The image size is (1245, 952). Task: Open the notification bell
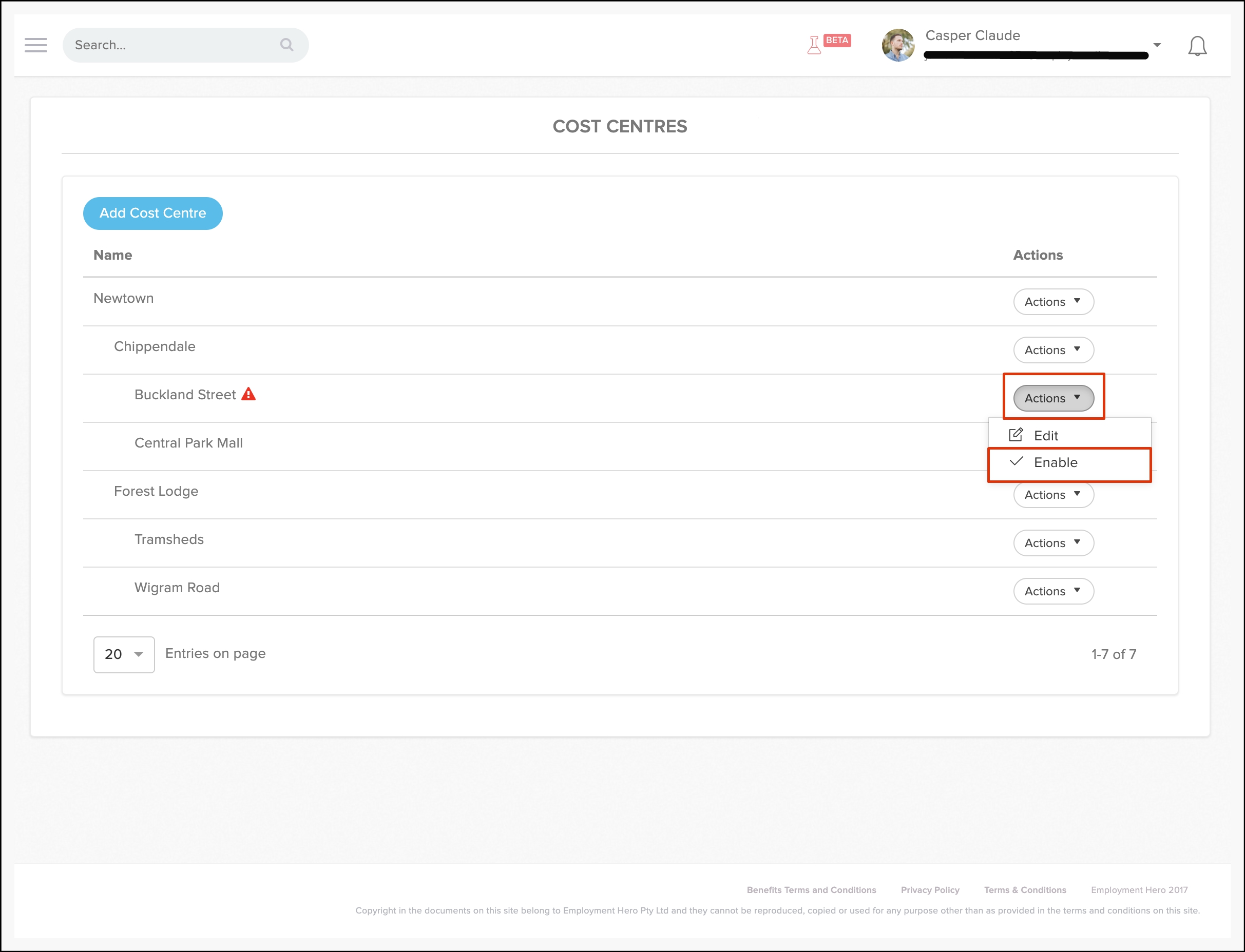1197,46
